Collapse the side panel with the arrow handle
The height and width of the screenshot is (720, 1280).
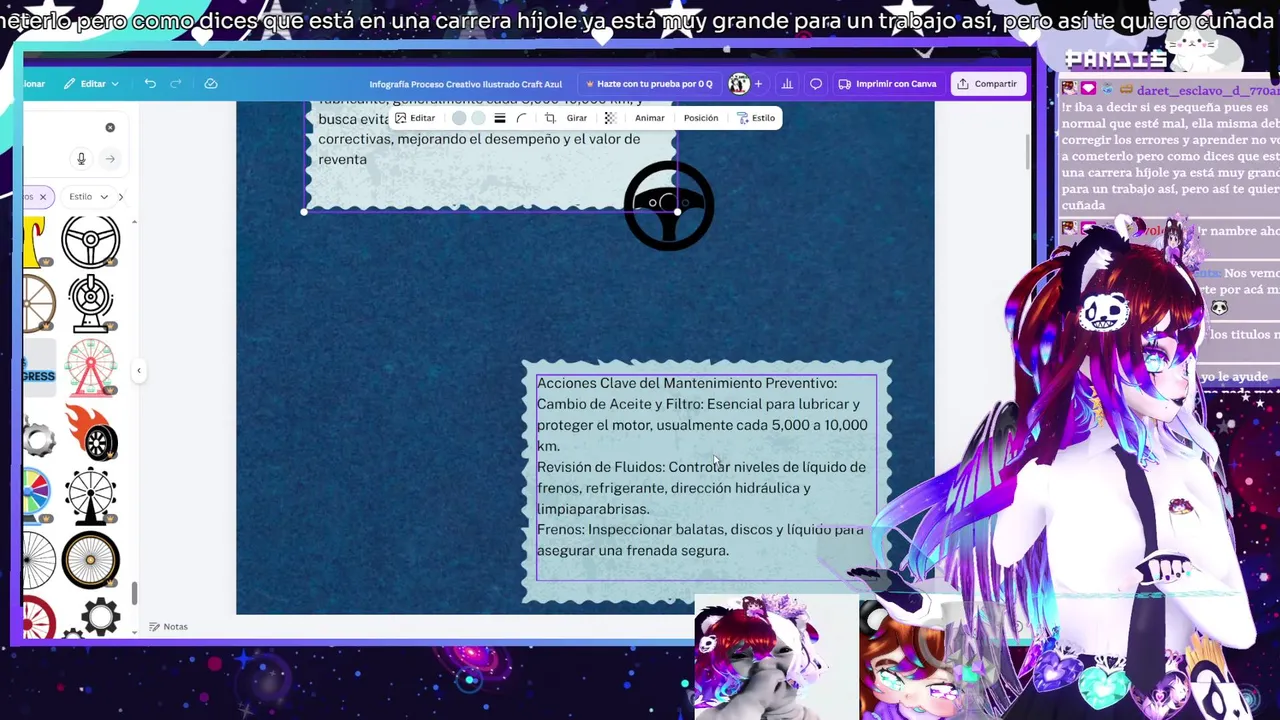(x=139, y=371)
